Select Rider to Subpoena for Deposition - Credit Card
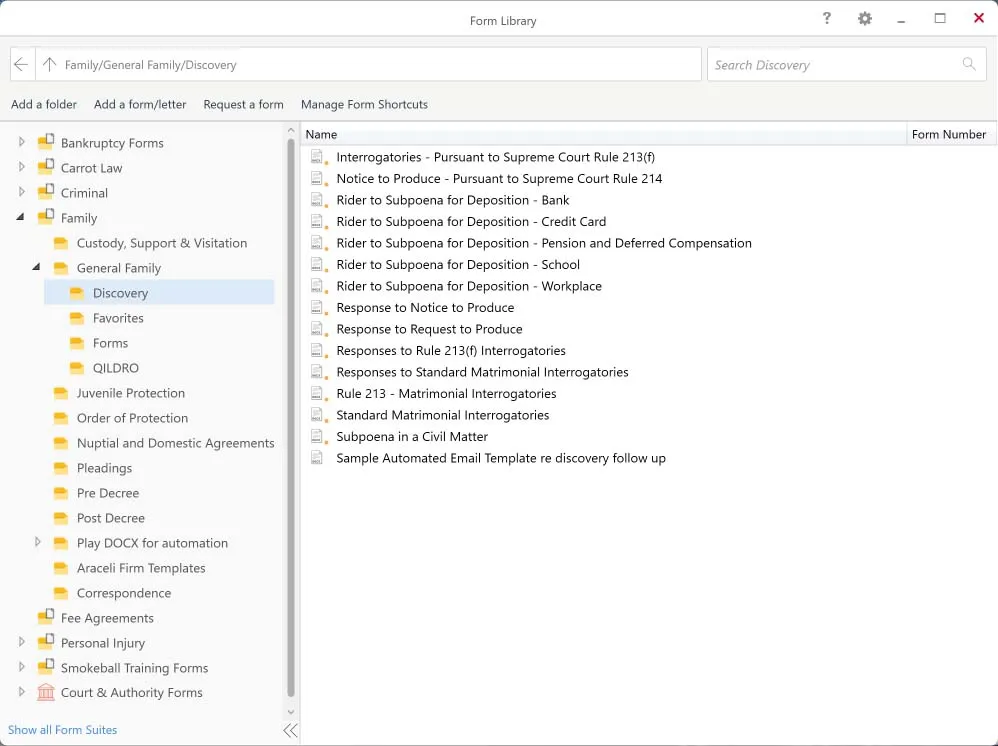This screenshot has width=998, height=746. pos(471,222)
